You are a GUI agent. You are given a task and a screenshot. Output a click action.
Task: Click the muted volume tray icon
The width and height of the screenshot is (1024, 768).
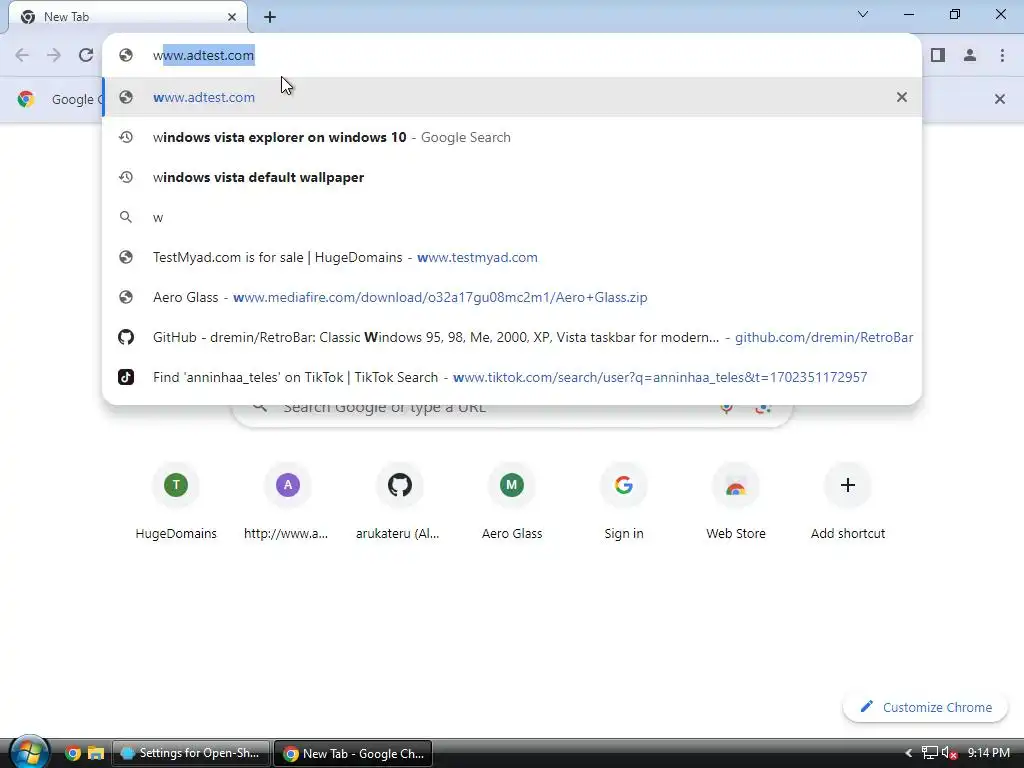950,753
